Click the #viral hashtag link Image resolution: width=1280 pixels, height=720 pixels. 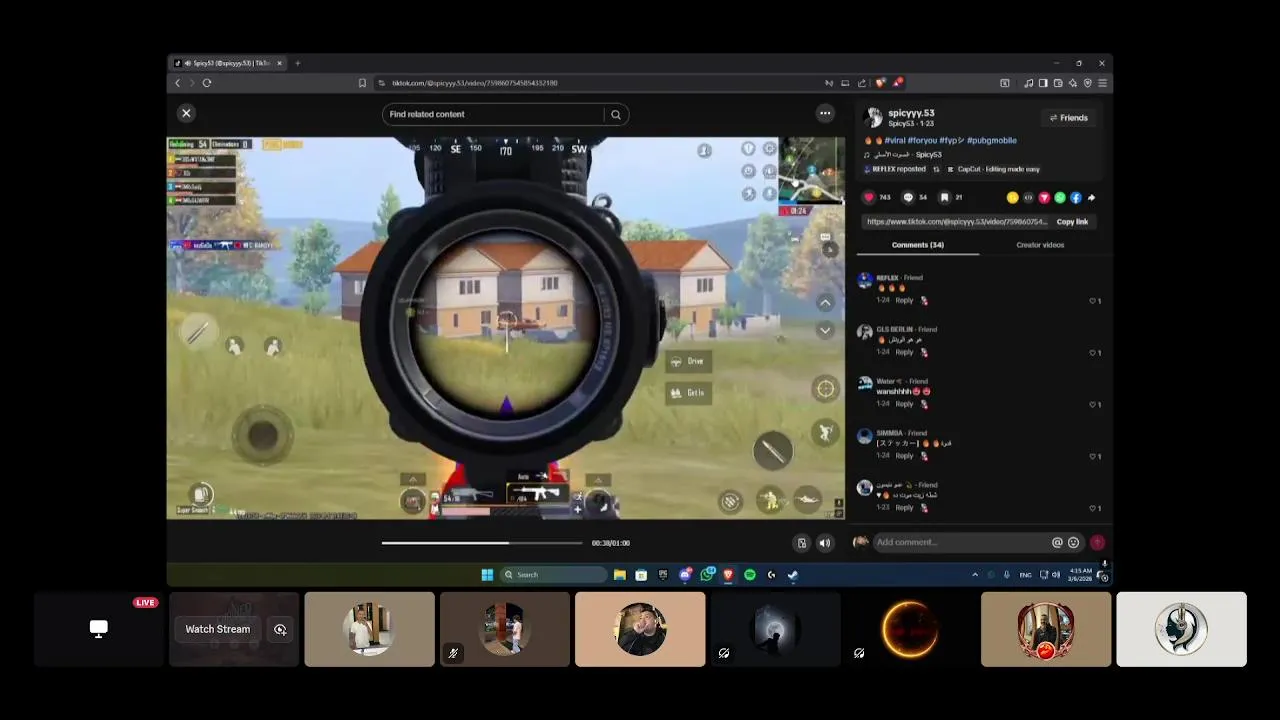tap(895, 141)
